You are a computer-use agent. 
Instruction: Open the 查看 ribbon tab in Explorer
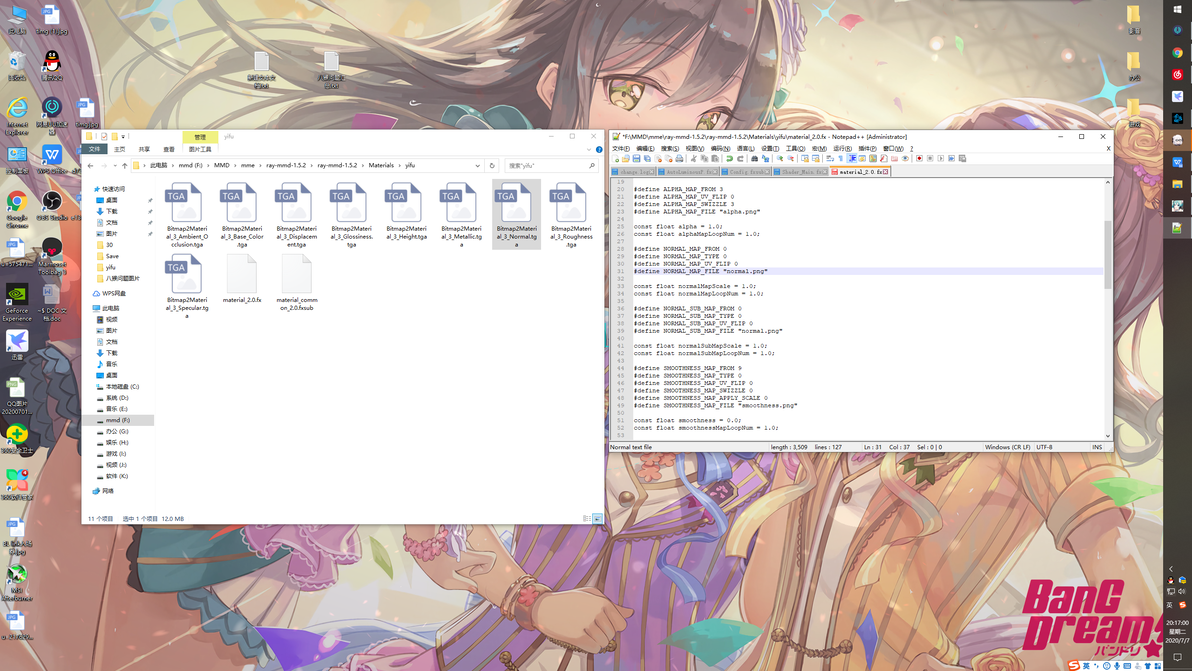point(169,149)
